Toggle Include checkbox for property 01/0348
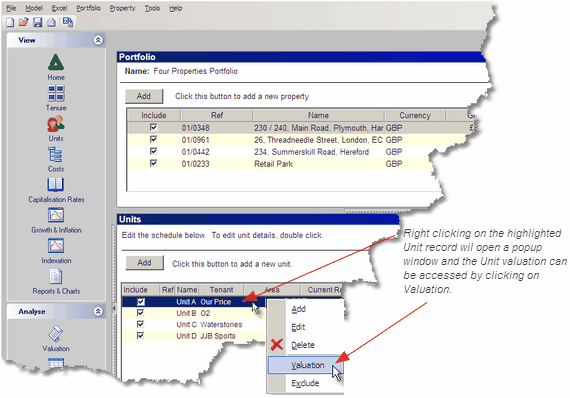This screenshot has width=570, height=398. (153, 127)
